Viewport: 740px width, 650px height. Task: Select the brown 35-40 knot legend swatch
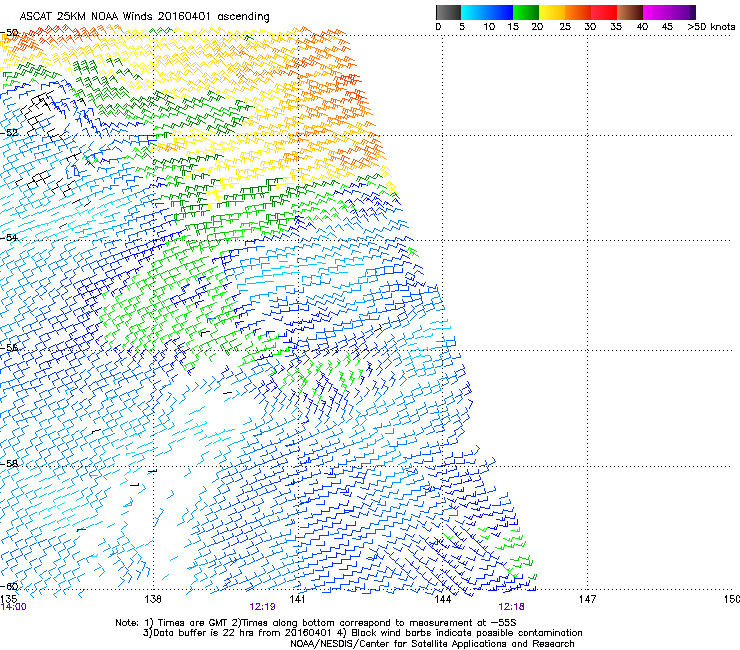[630, 12]
